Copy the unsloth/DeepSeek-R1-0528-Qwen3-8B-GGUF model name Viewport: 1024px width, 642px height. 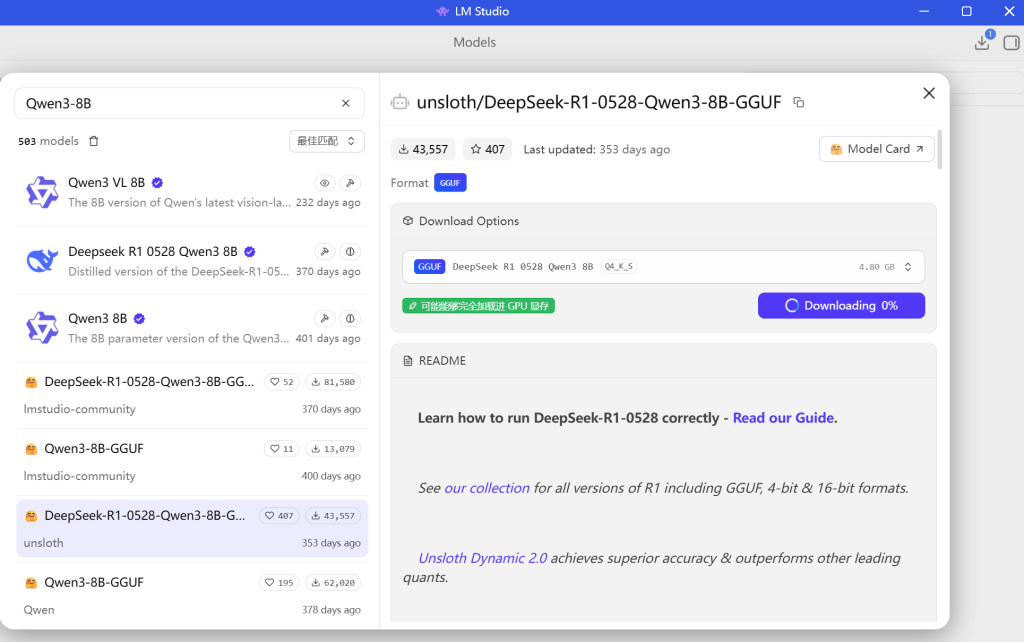pyautogui.click(x=799, y=103)
